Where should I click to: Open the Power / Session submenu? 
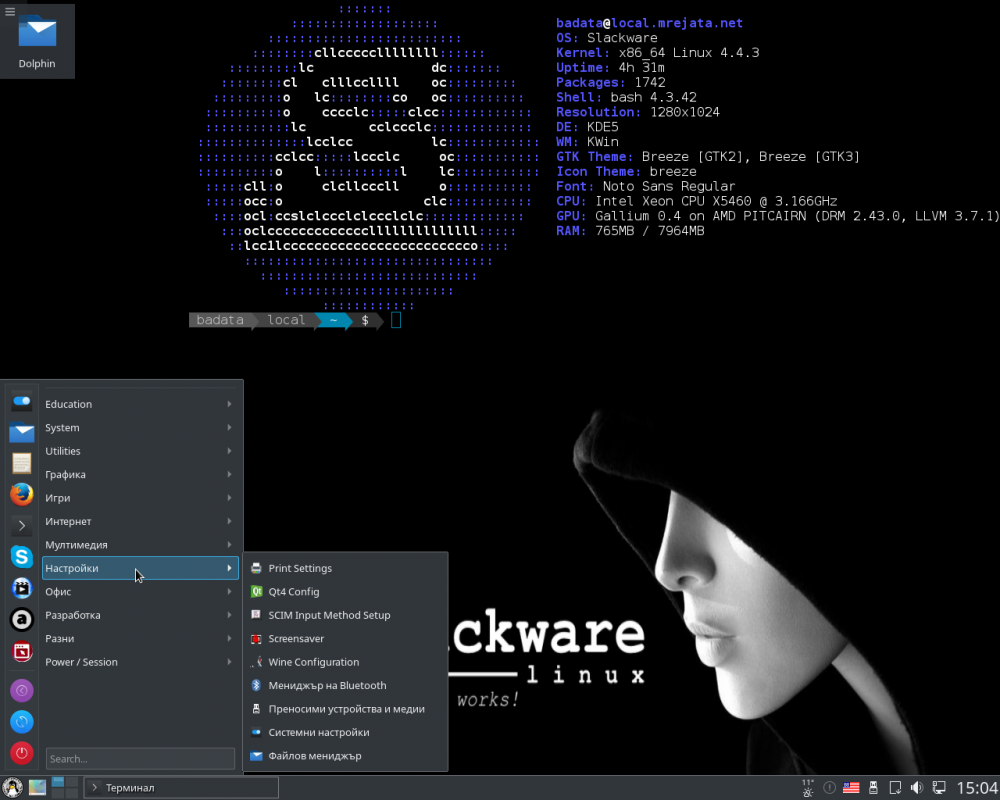pos(140,662)
